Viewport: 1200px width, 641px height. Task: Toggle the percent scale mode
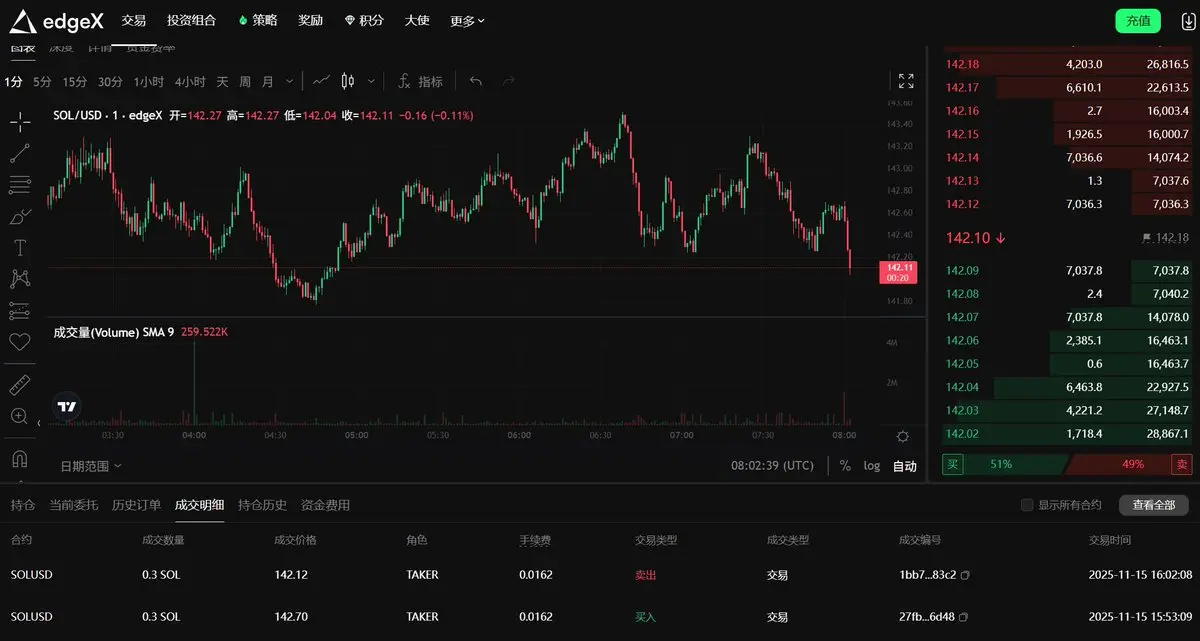tap(845, 466)
